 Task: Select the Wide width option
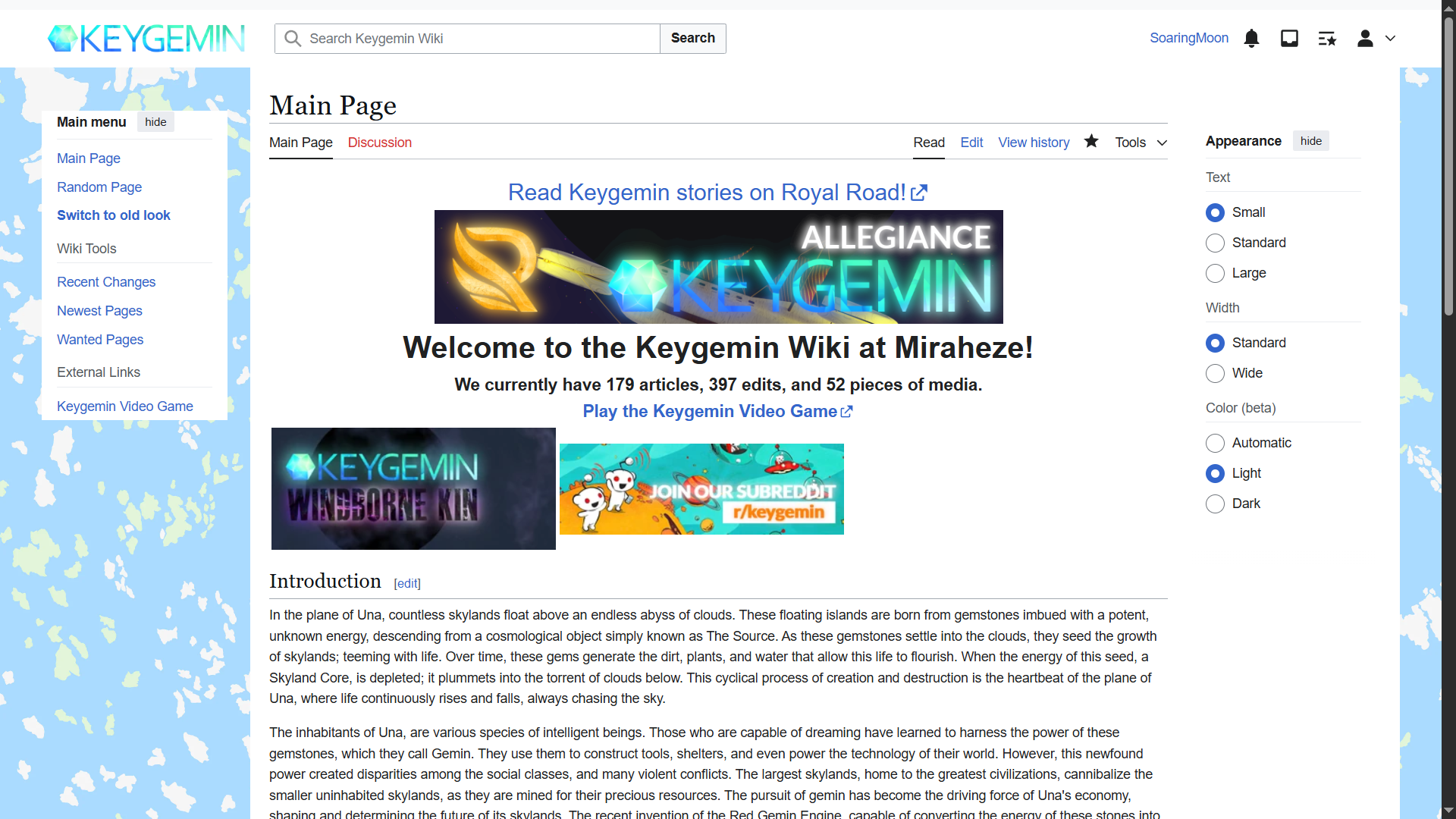(x=1215, y=373)
